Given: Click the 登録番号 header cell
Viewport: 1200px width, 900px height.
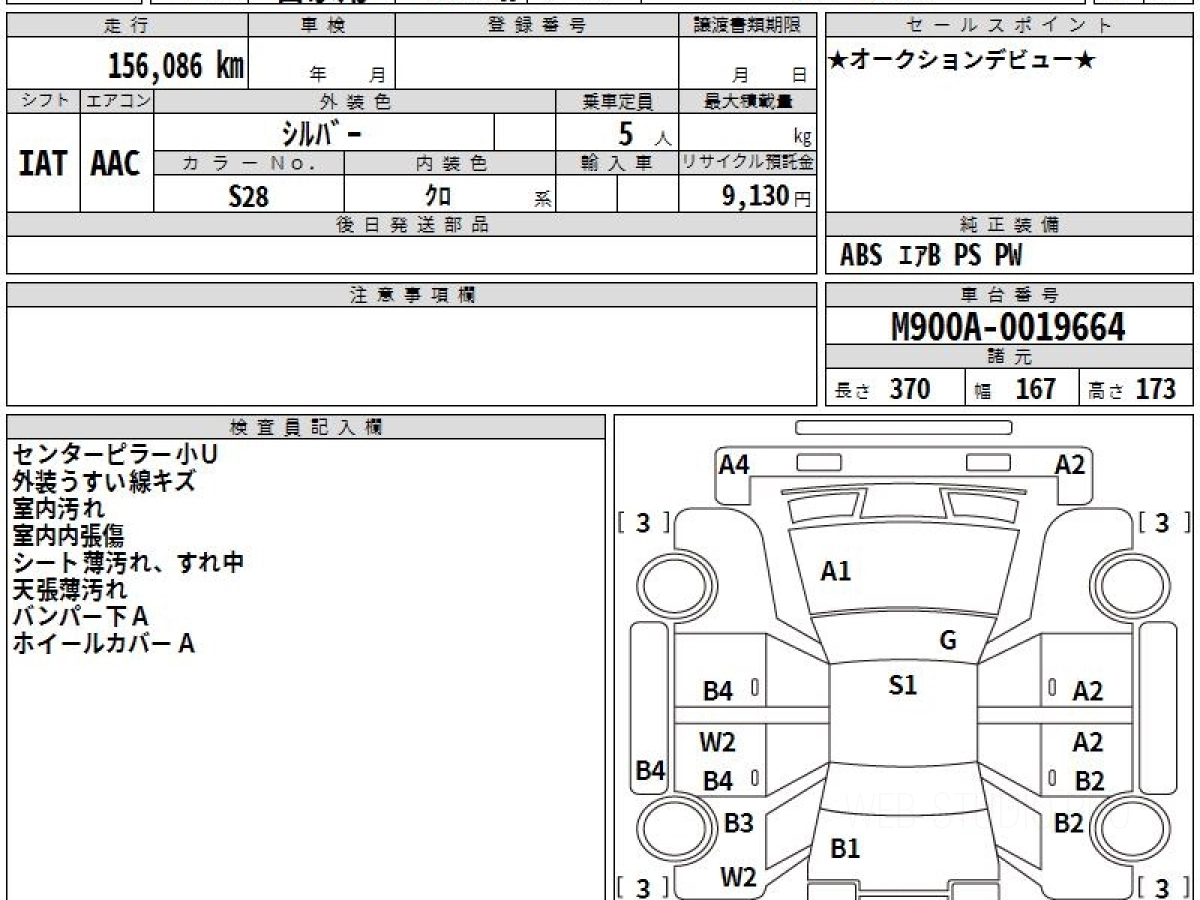Looking at the screenshot, I should coord(537,26).
